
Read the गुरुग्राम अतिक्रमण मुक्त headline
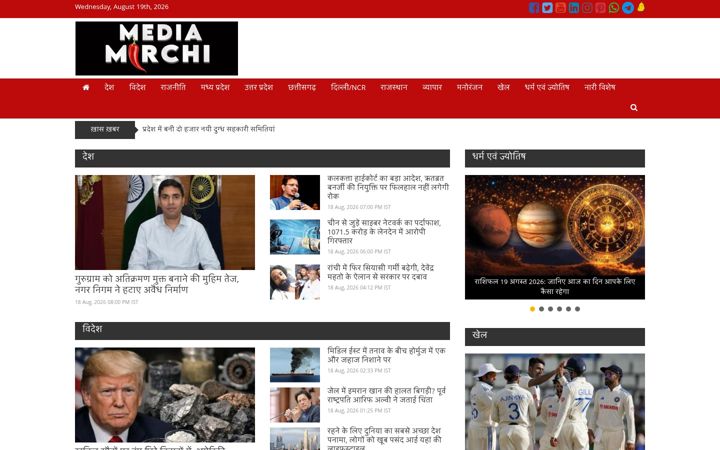(x=157, y=284)
